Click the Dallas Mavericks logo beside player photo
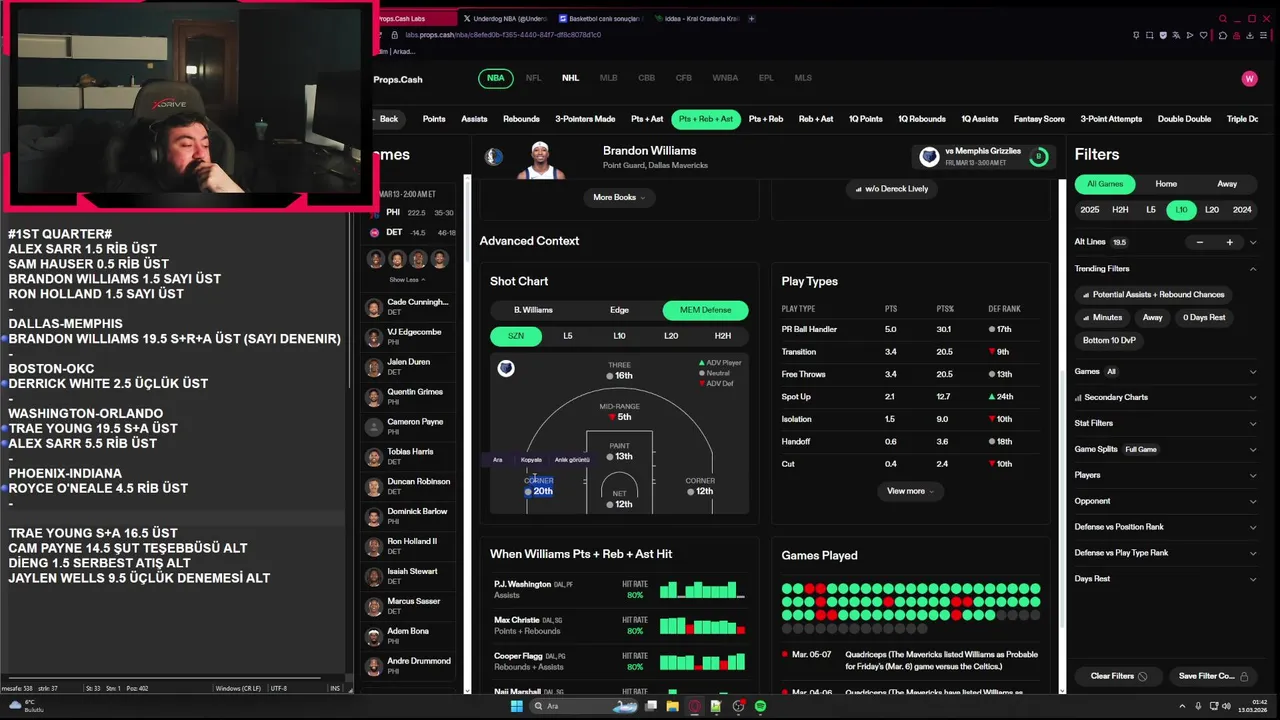The height and width of the screenshot is (720, 1280). click(x=494, y=157)
